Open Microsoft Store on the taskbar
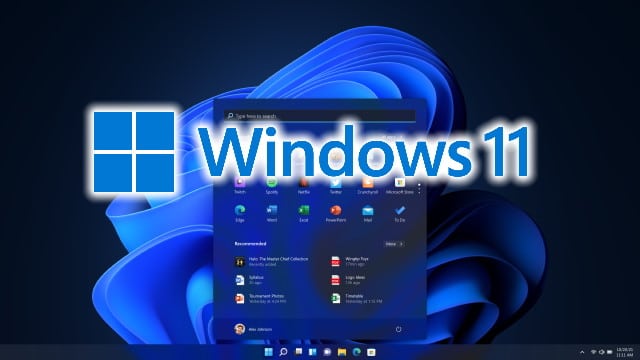 pyautogui.click(x=371, y=352)
